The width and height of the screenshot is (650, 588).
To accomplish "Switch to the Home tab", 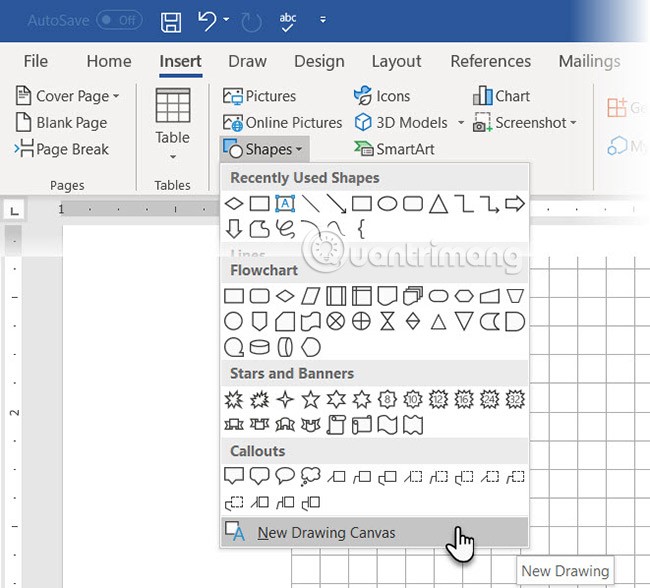I will tap(109, 61).
